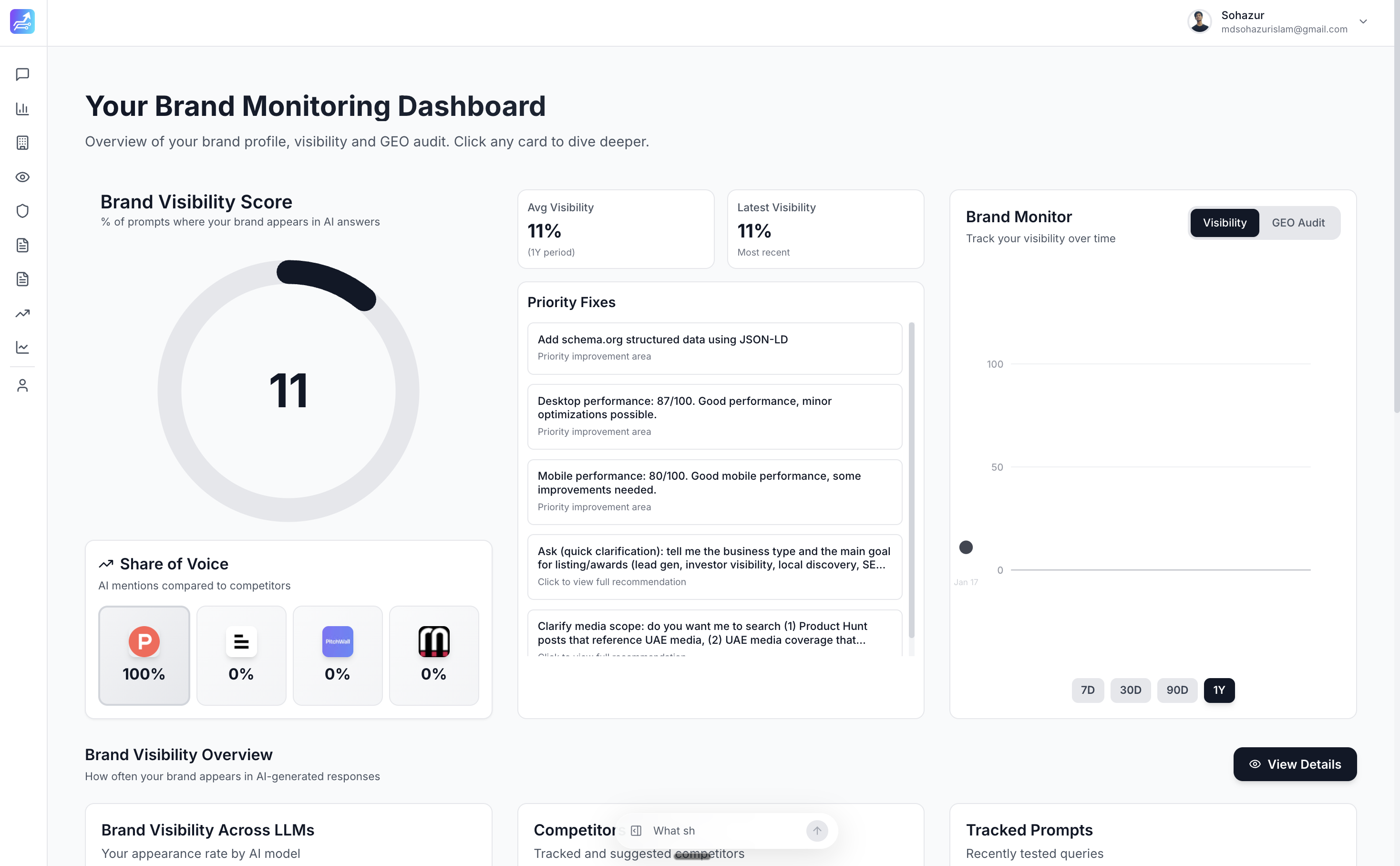The height and width of the screenshot is (866, 1400).
Task: Open the eye visibility sidebar icon
Action: pyautogui.click(x=22, y=177)
